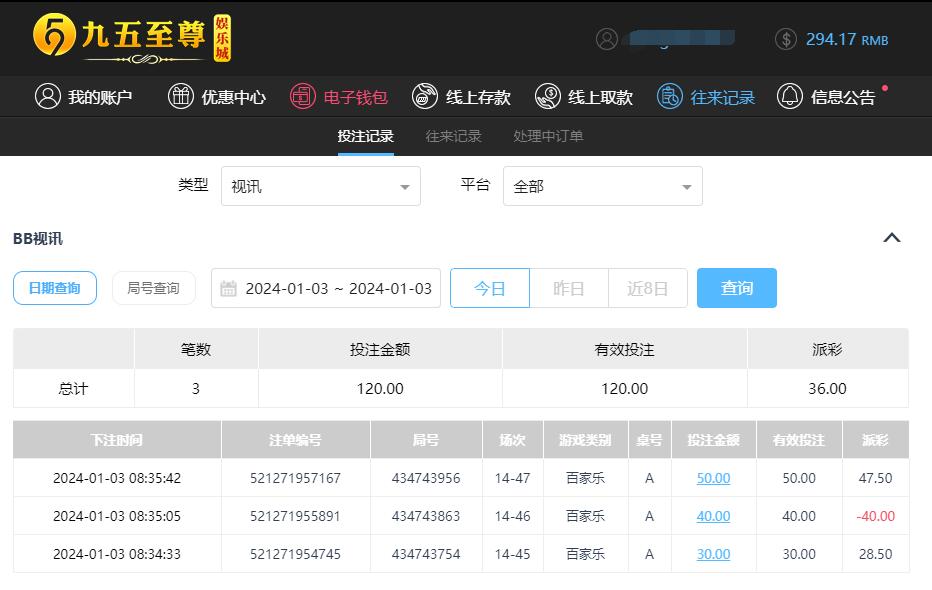Click 注单编号 column header
Image resolution: width=932 pixels, height=590 pixels.
tap(295, 440)
